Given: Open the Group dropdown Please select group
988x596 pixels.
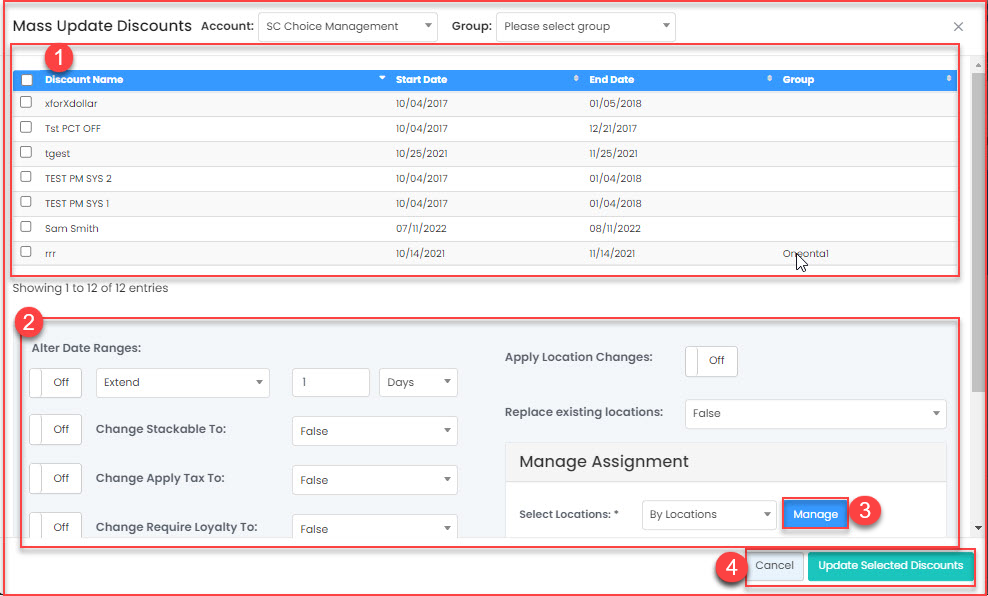Looking at the screenshot, I should [x=586, y=26].
